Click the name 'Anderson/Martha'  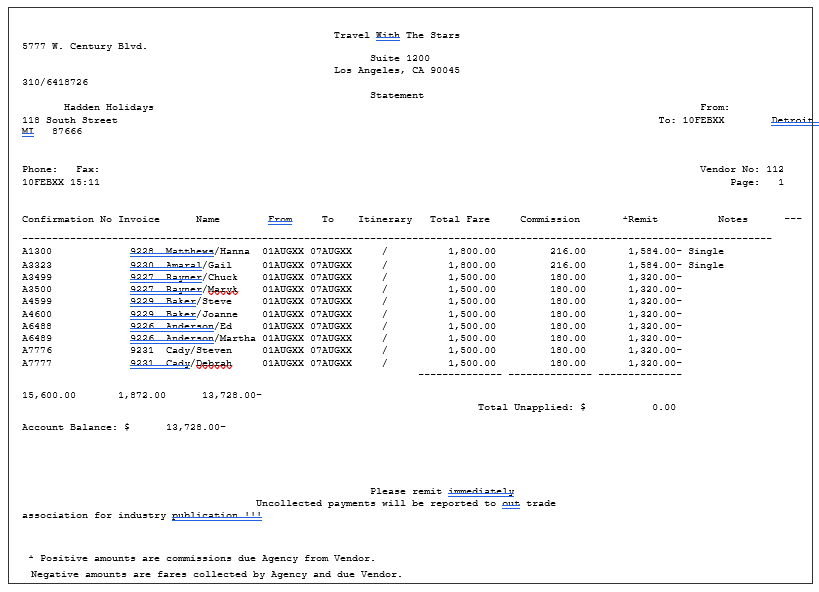tap(210, 338)
